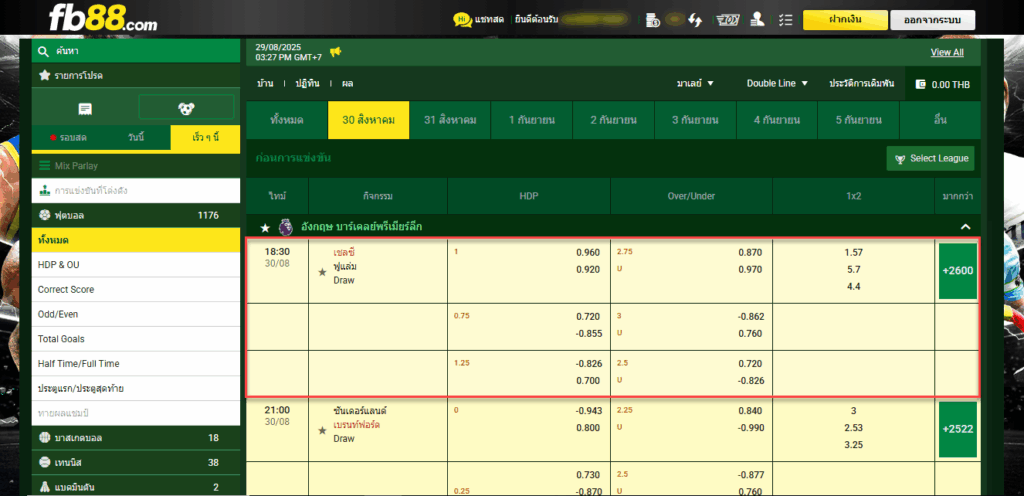Image resolution: width=1024 pixels, height=496 pixels.
Task: Open the Double Line dropdown
Action: 778,84
